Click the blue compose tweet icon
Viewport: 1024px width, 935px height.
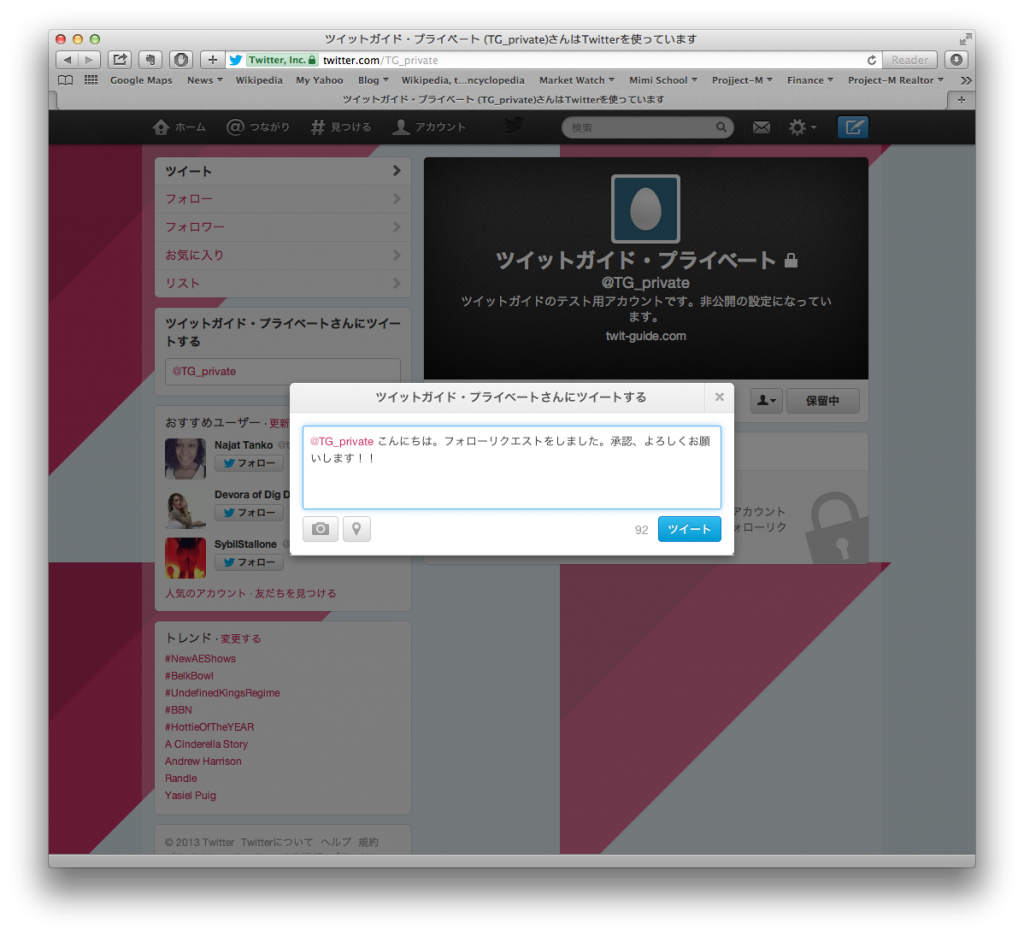(853, 127)
